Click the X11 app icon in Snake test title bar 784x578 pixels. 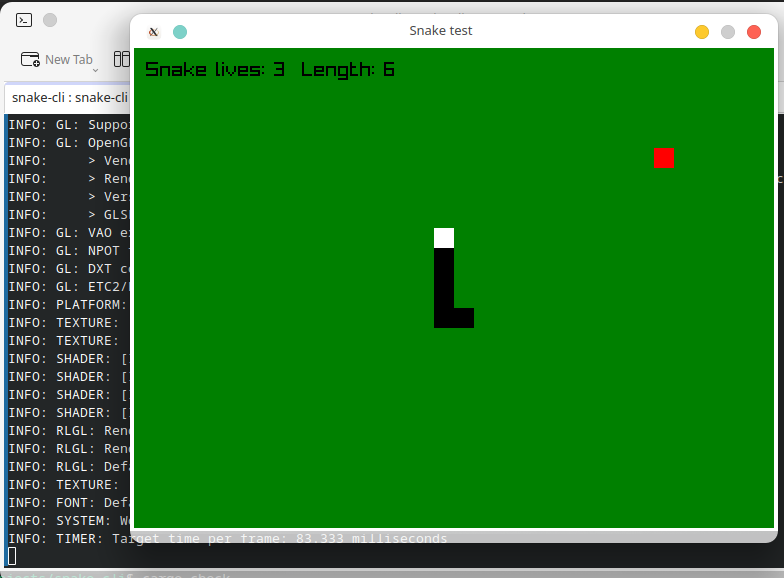click(x=154, y=32)
